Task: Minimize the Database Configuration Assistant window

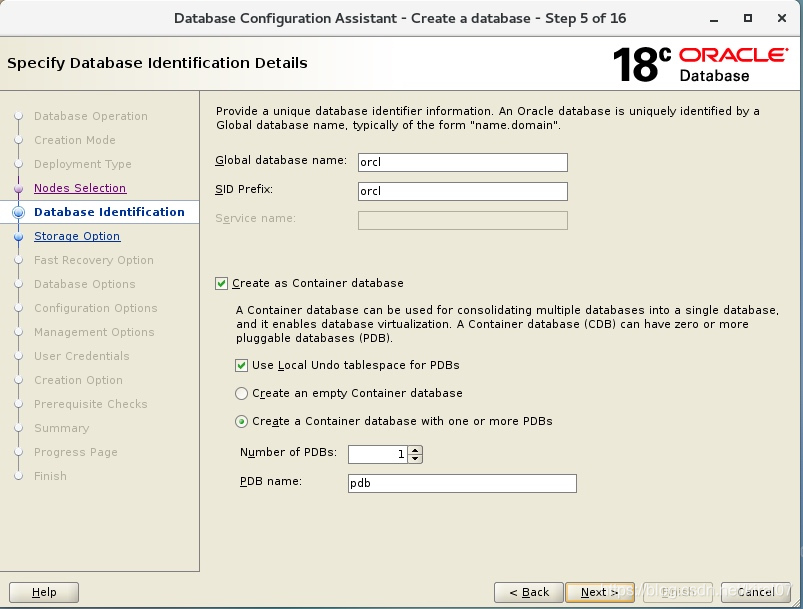Action: 714,19
